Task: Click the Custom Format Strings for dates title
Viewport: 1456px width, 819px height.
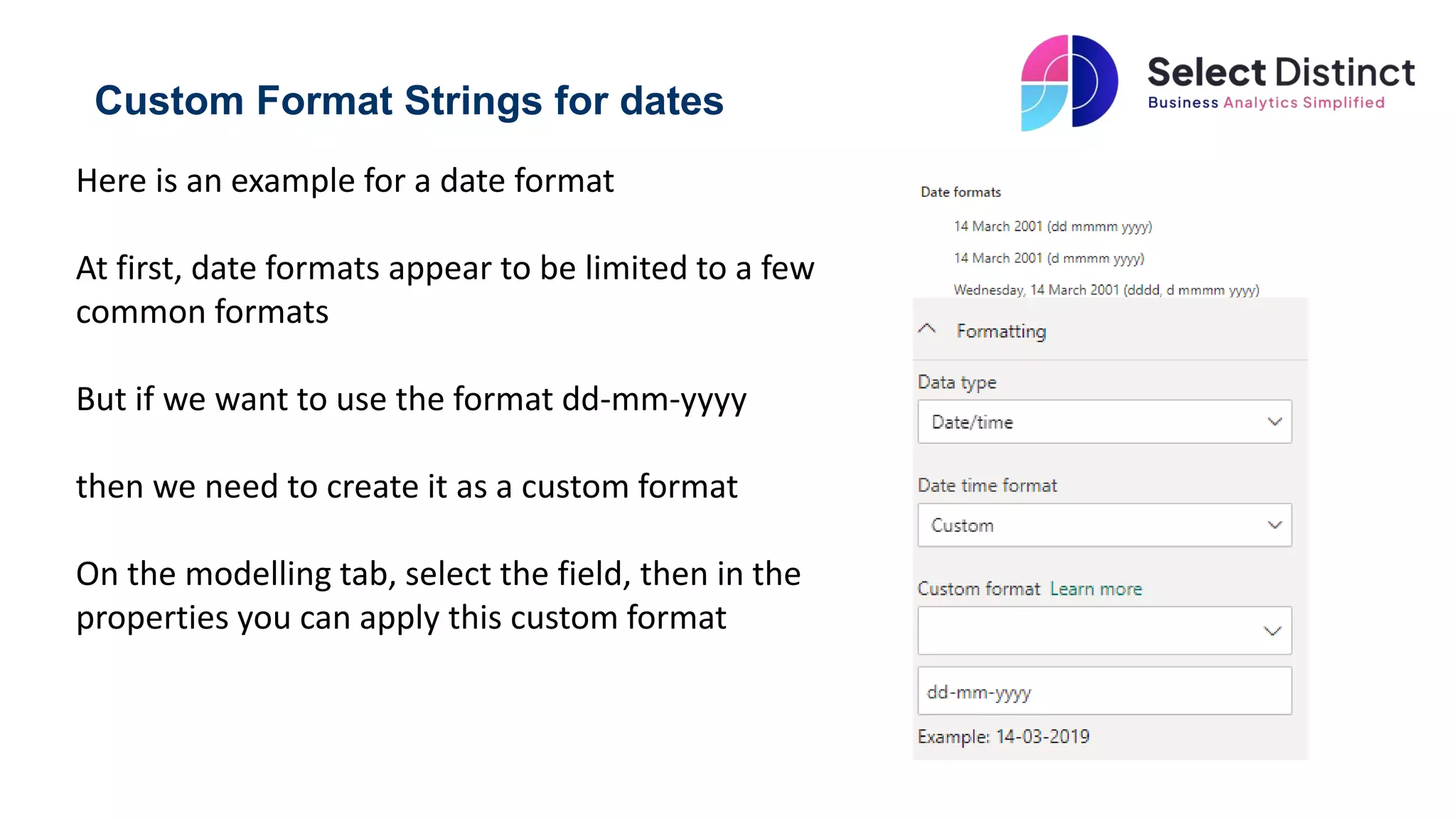Action: pos(409,100)
